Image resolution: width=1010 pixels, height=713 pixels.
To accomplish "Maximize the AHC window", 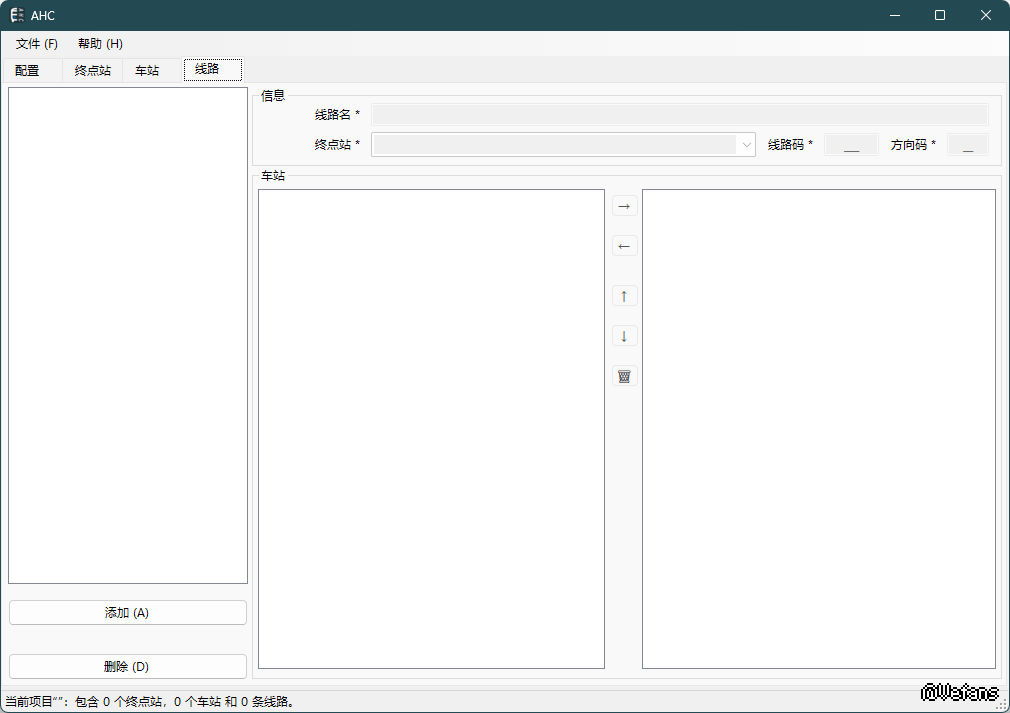I will pyautogui.click(x=940, y=15).
